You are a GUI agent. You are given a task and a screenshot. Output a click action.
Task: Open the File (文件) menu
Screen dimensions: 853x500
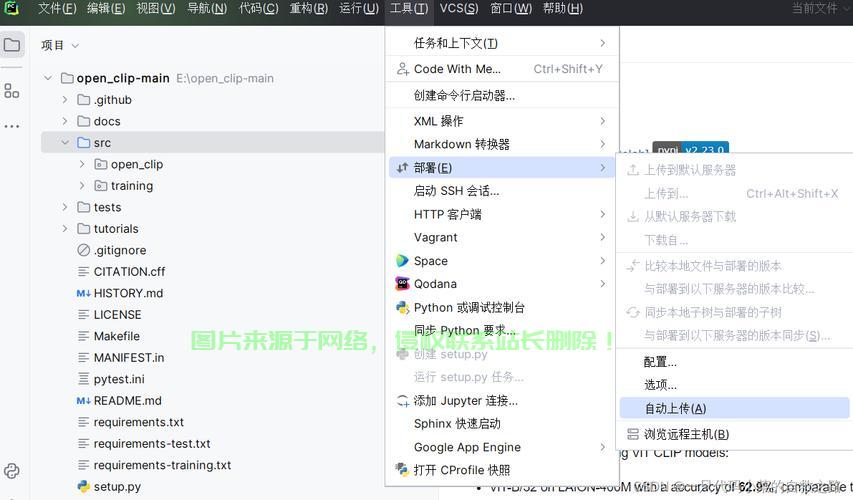tap(57, 9)
